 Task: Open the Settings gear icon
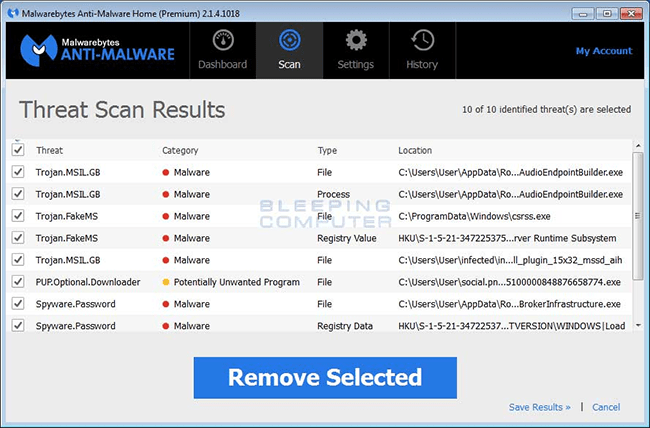coord(356,40)
